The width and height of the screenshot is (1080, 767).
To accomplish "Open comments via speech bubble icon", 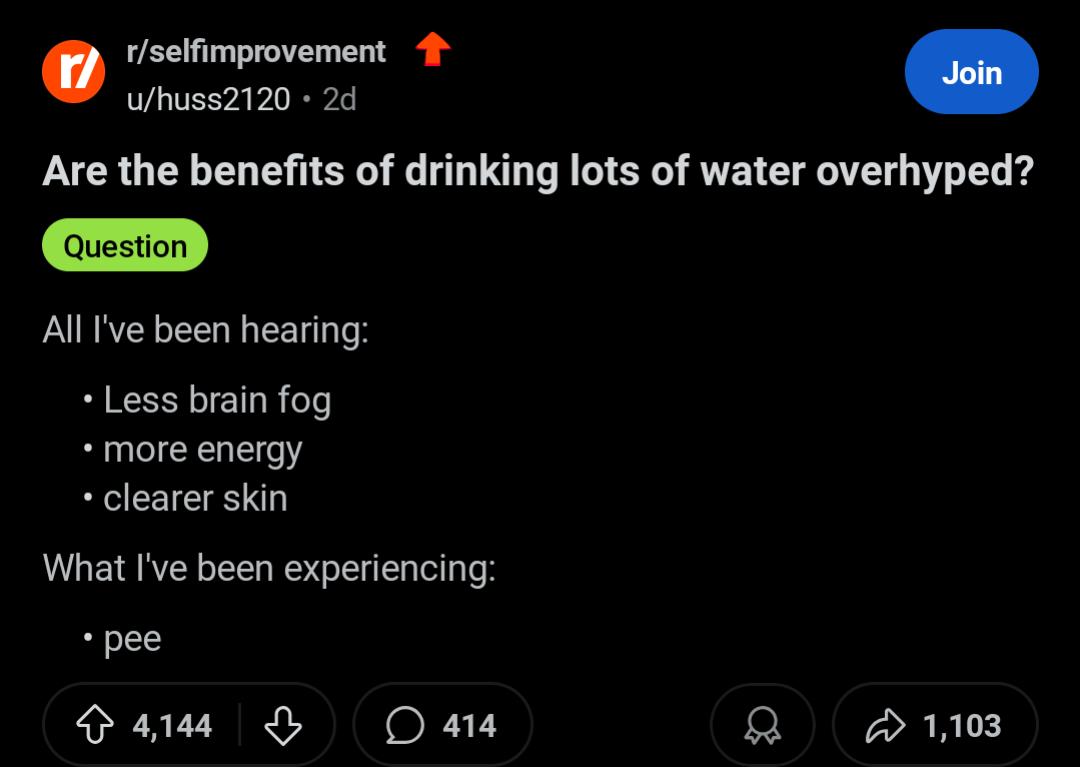I will pos(405,725).
